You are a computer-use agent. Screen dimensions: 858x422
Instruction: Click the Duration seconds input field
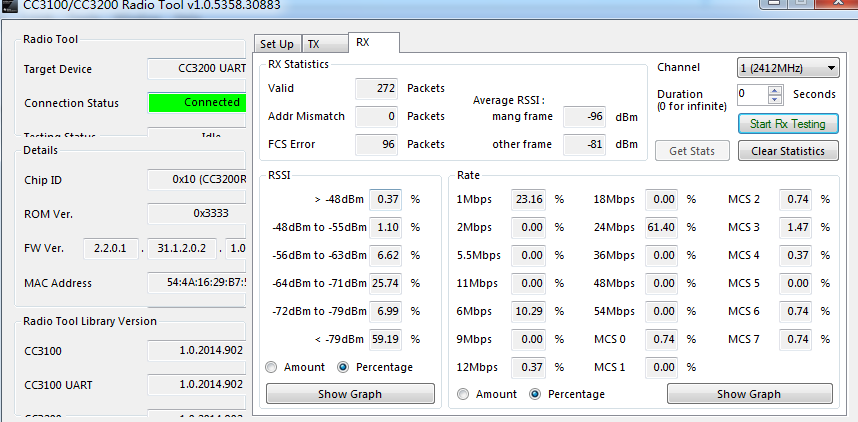[x=753, y=94]
